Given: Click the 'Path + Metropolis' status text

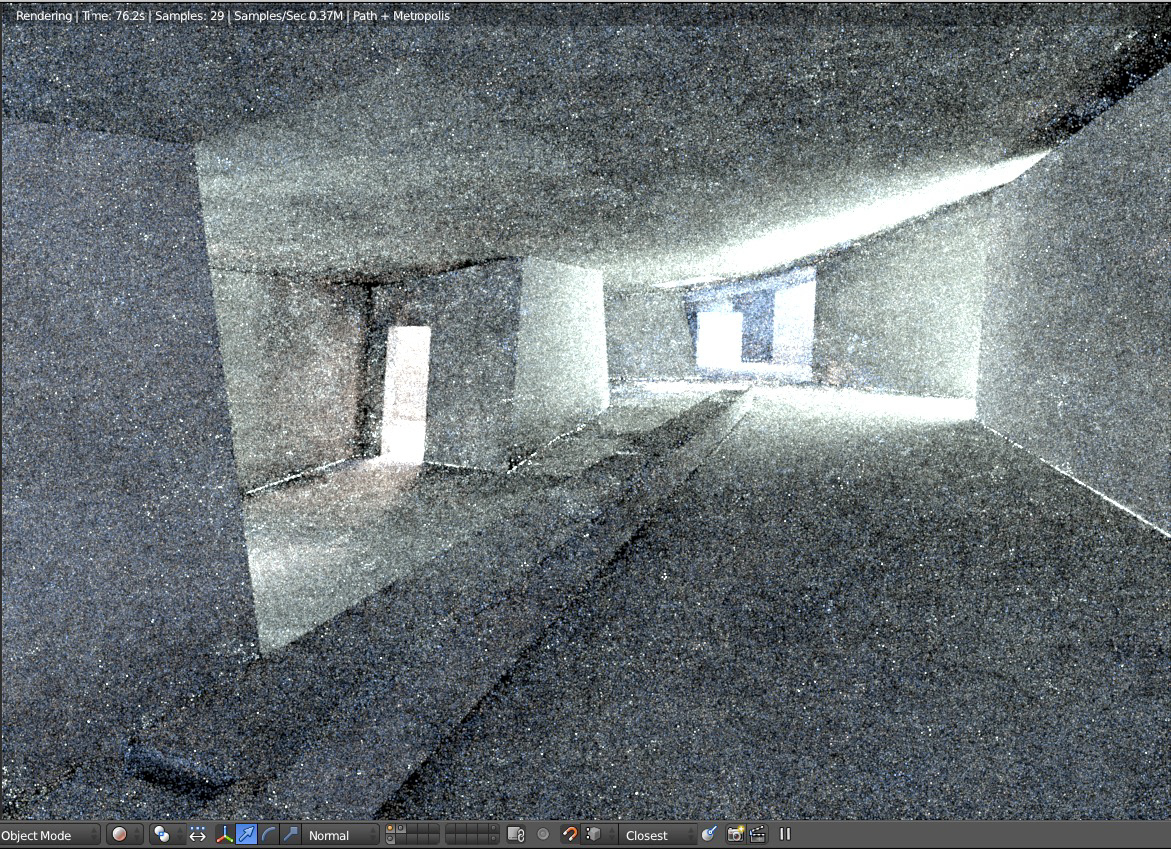Looking at the screenshot, I should [x=401, y=16].
